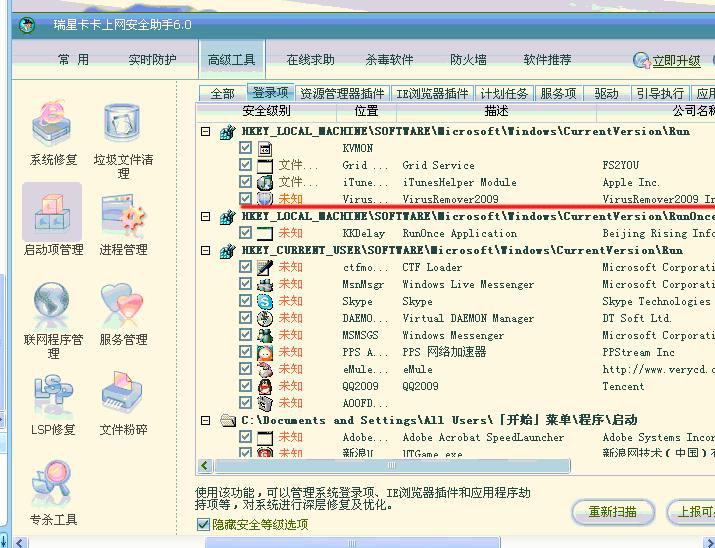Uncheck Adobe Acrobat SpeedLauncher entry checkbox
This screenshot has width=715, height=548.
pyautogui.click(x=245, y=437)
